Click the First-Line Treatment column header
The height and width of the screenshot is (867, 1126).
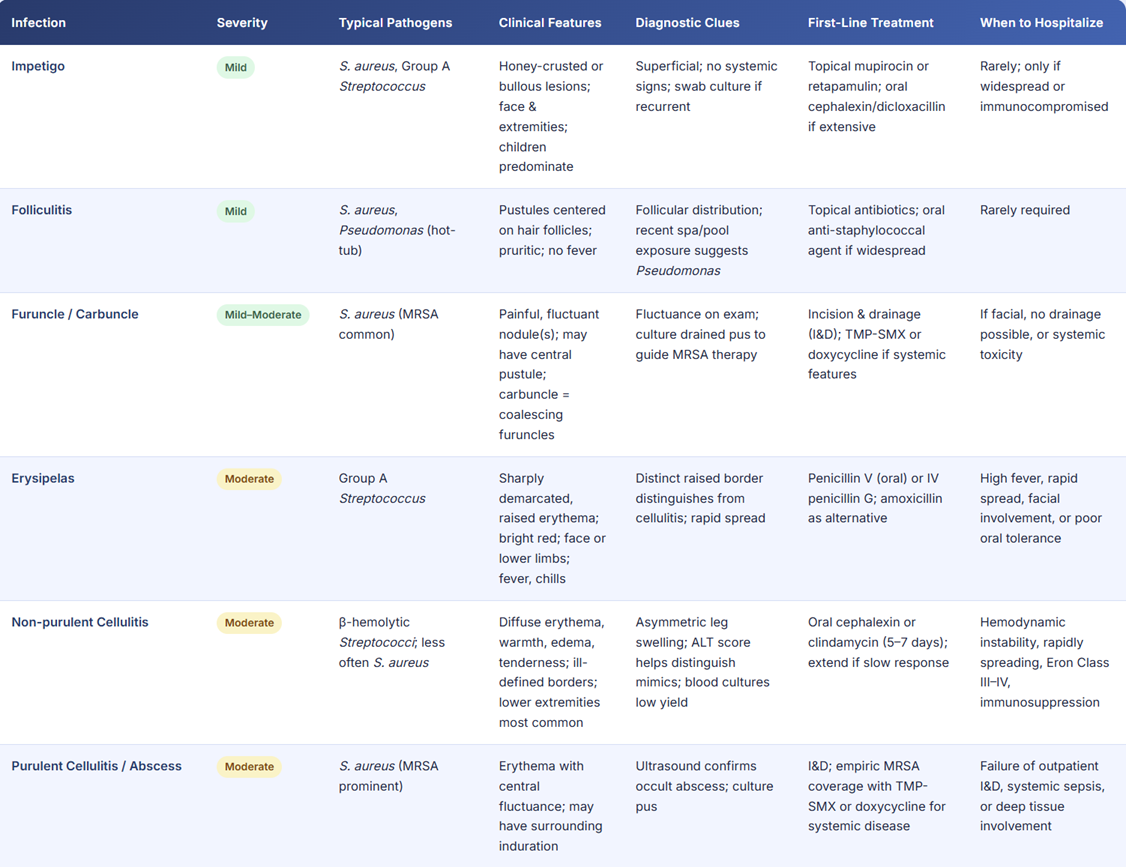[870, 22]
